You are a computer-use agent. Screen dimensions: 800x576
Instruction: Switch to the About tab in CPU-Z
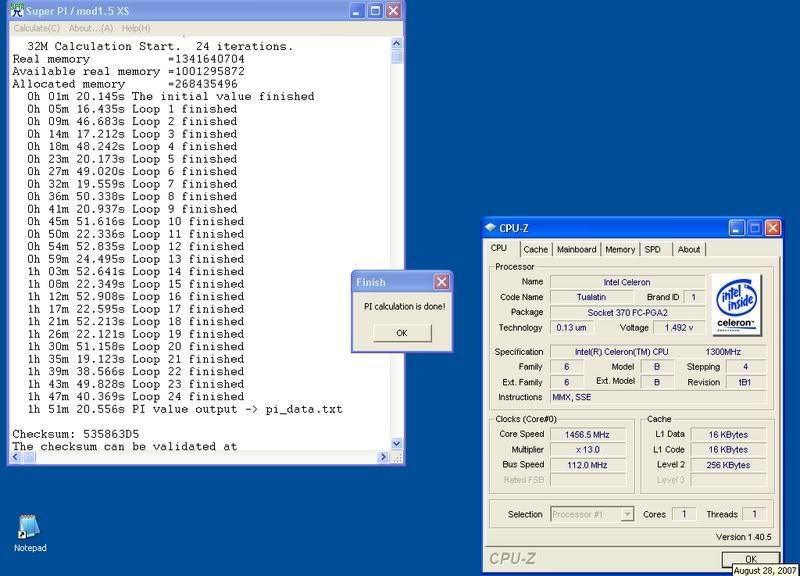pyautogui.click(x=689, y=249)
